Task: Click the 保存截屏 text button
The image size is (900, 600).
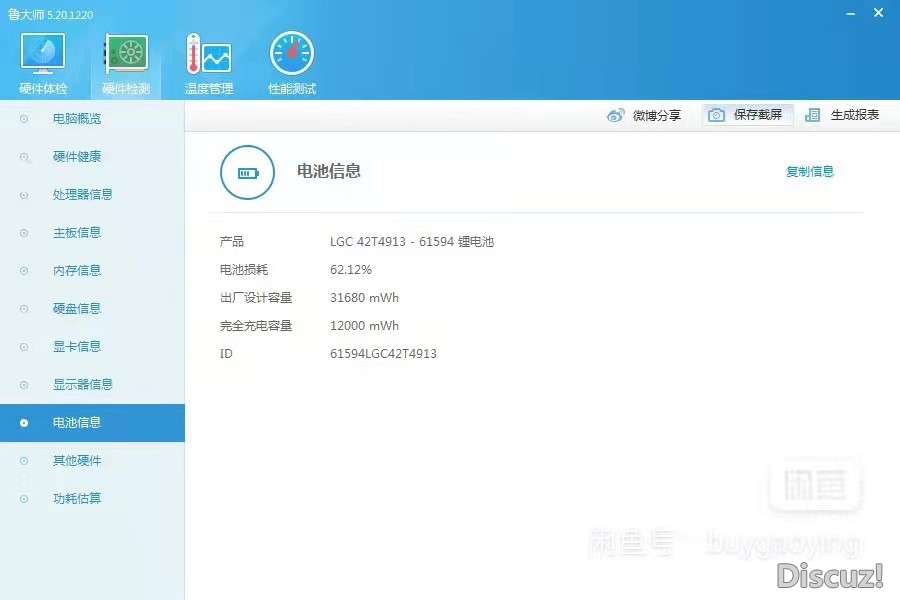Action: (x=758, y=115)
